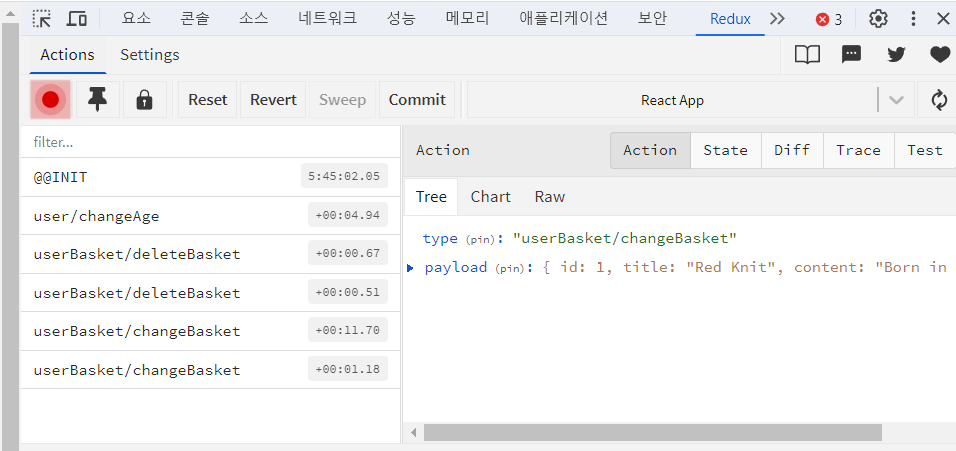Viewport: 956px width, 451px height.
Task: Click the Twitter bird icon
Action: (x=896, y=55)
